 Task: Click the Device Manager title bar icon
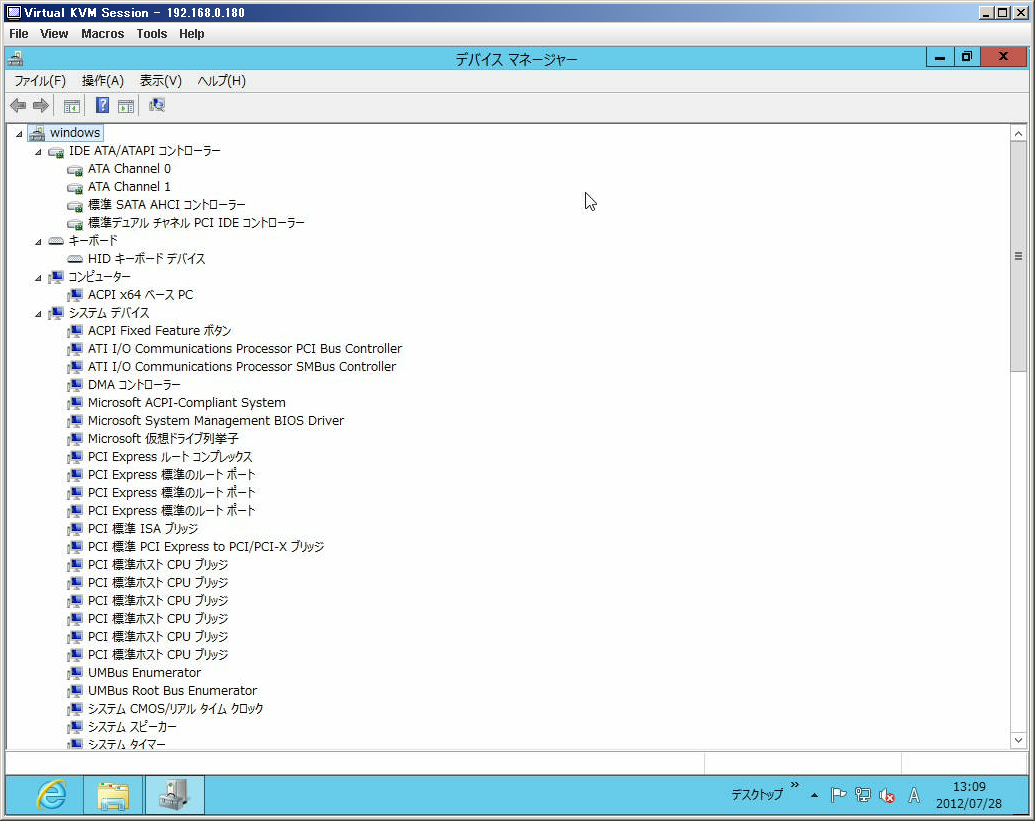15,59
